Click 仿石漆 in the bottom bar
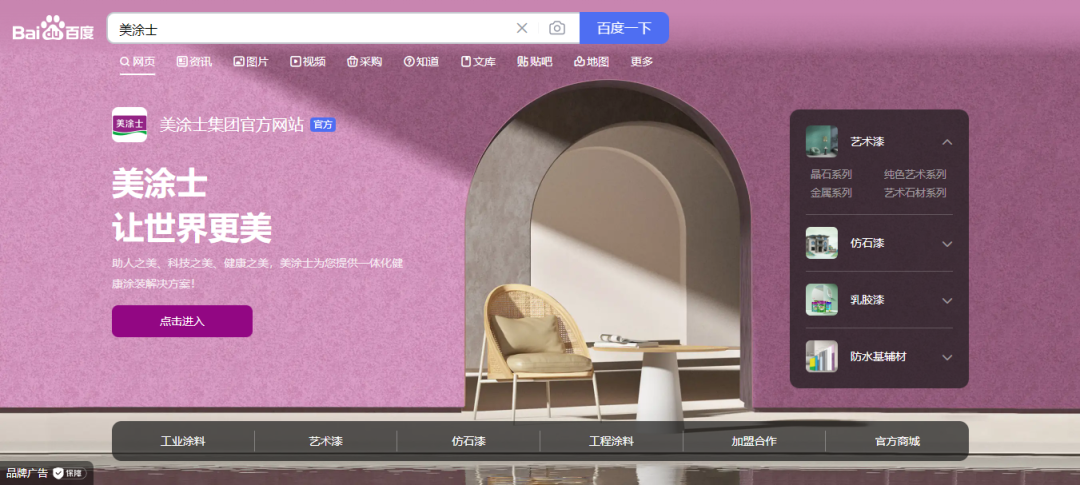The height and width of the screenshot is (485, 1080). [x=468, y=441]
